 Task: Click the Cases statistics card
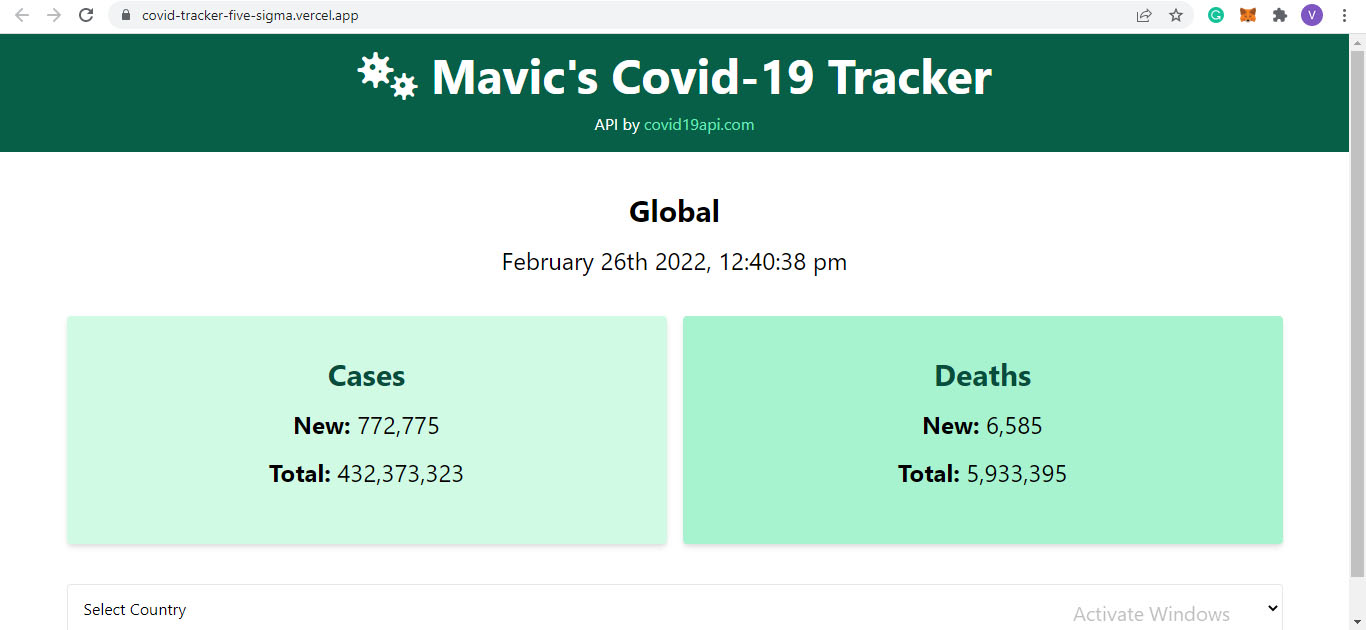pos(367,430)
